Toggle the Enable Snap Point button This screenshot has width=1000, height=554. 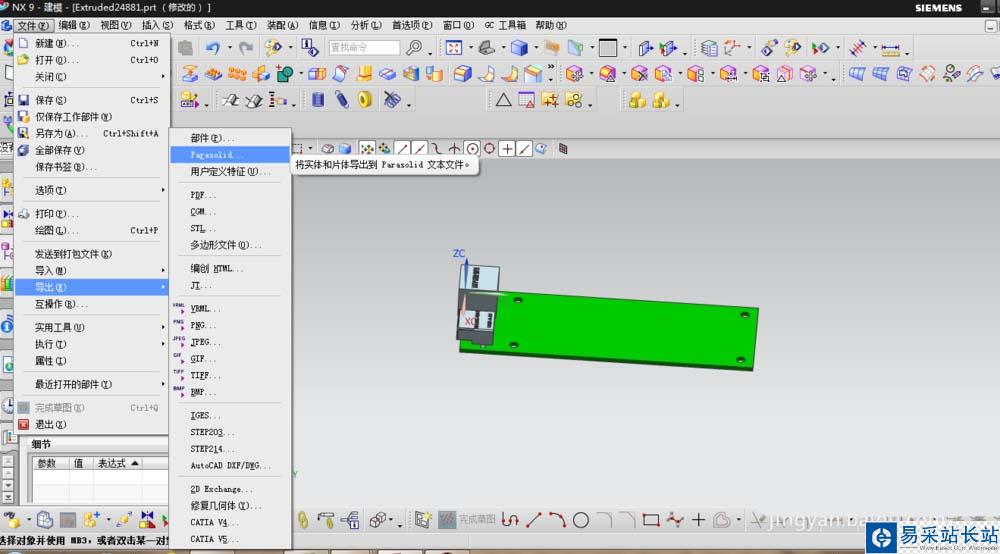point(367,149)
